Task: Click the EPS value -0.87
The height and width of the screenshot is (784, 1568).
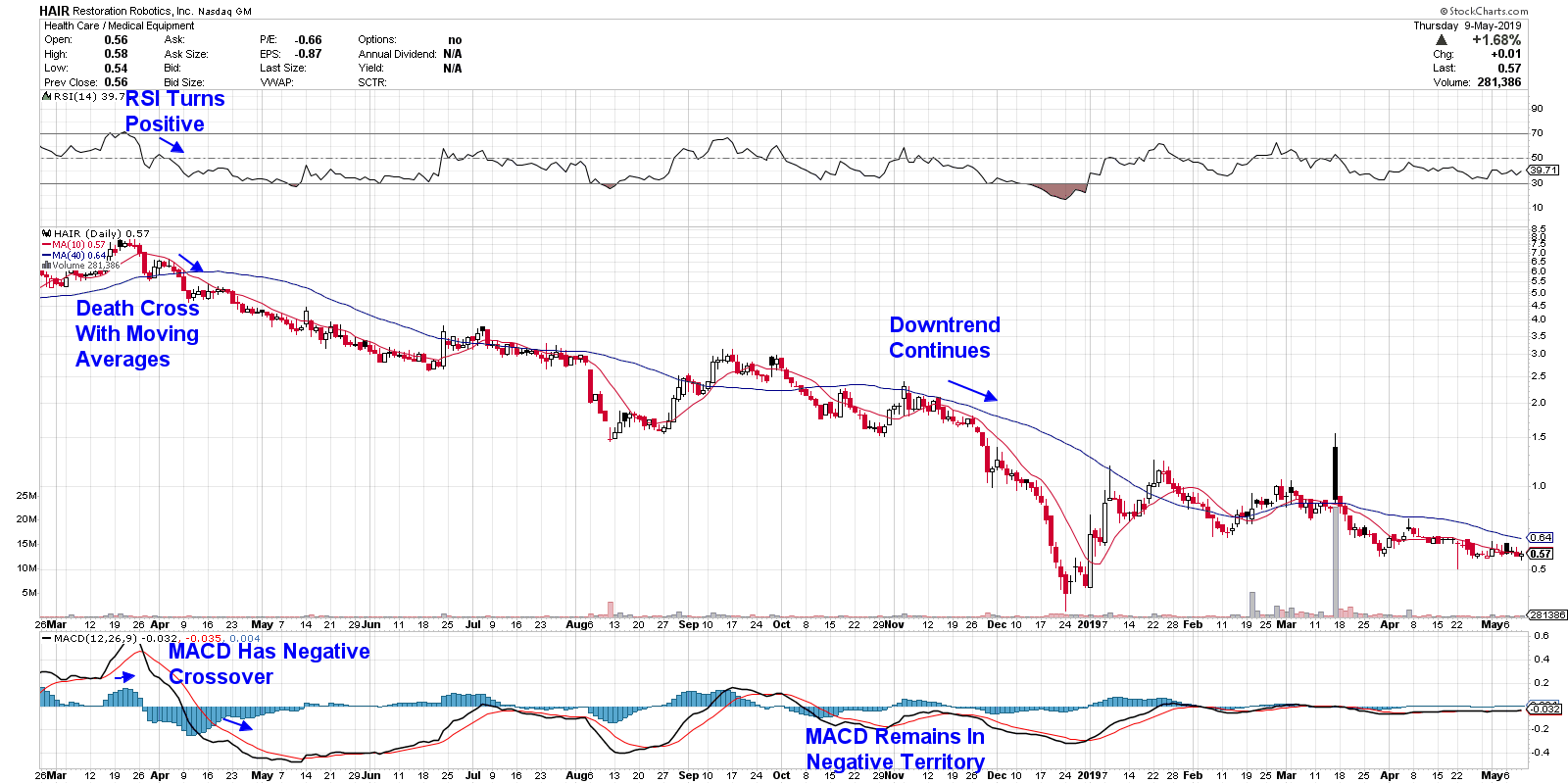Action: click(309, 54)
